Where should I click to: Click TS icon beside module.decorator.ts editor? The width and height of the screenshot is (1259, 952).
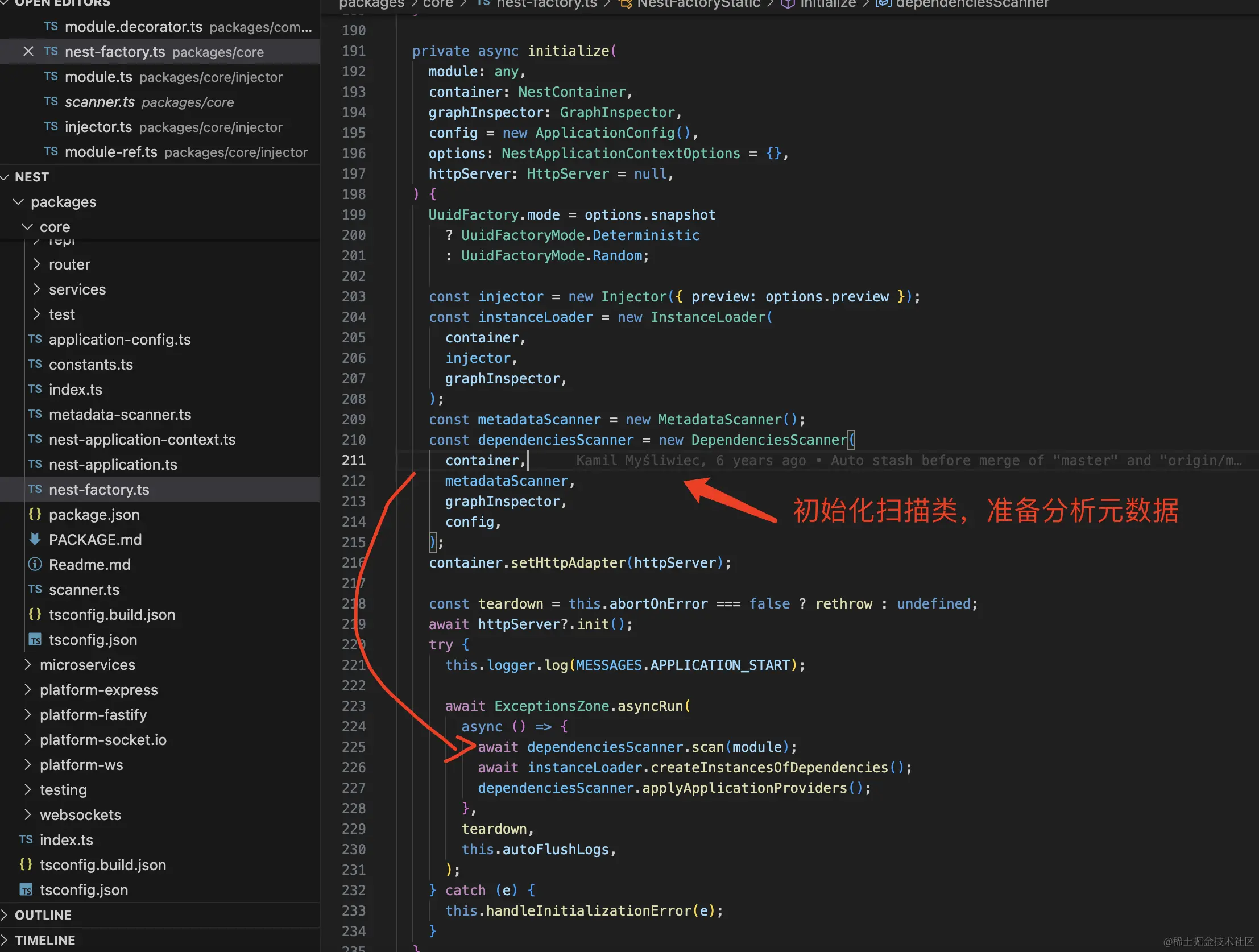pyautogui.click(x=51, y=27)
